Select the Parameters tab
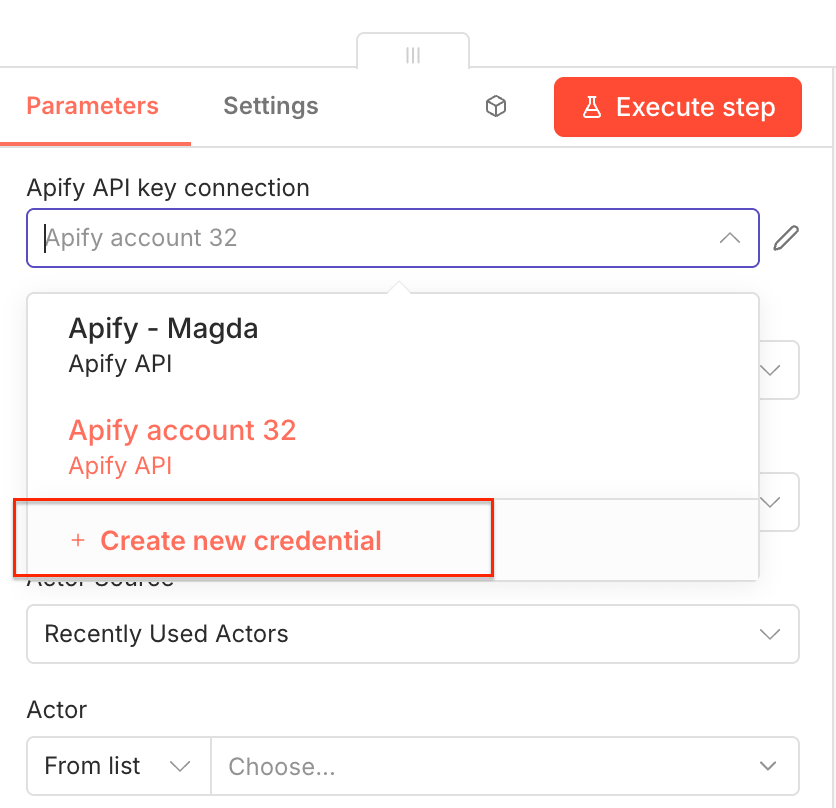This screenshot has width=836, height=808. [91, 106]
